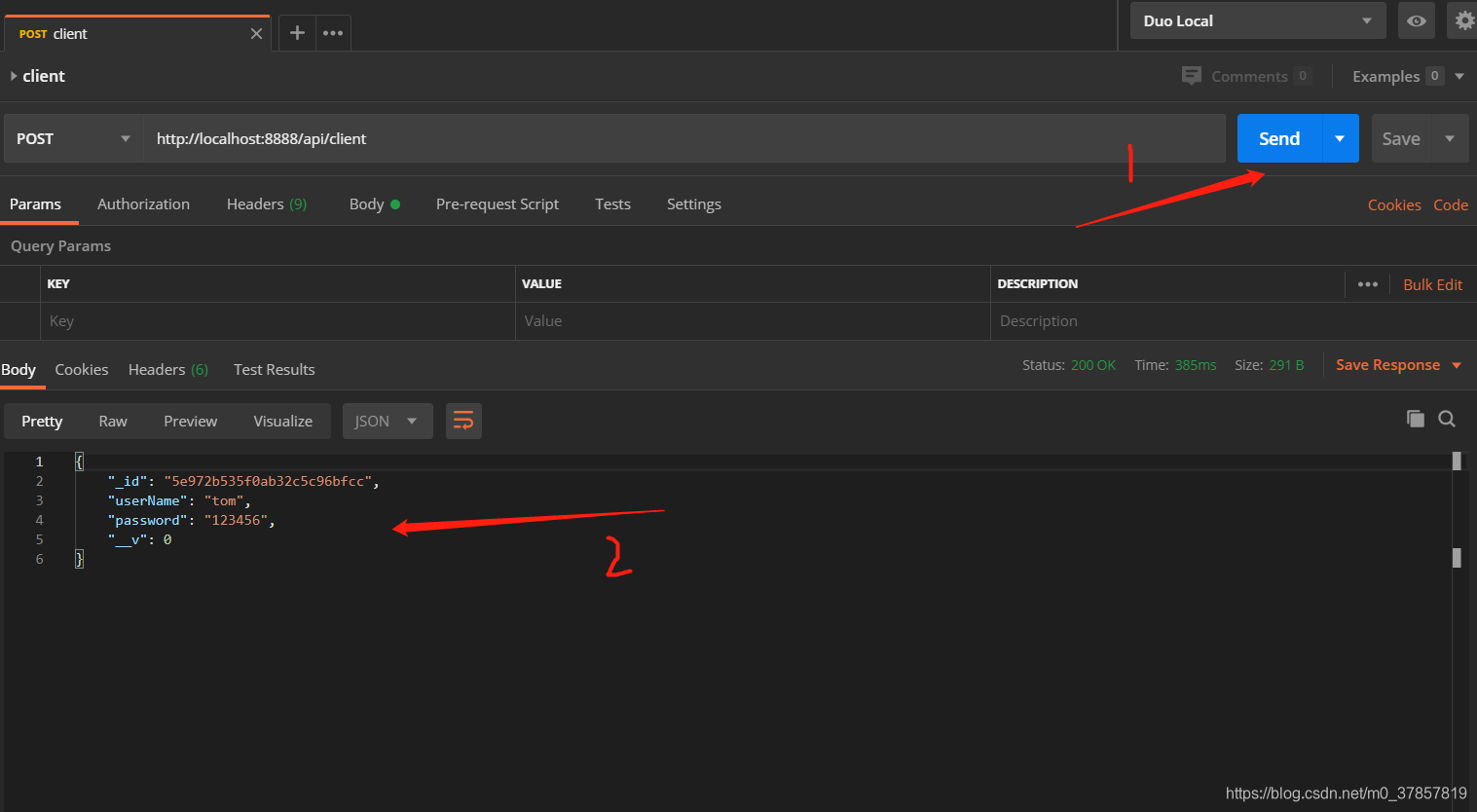Open the request Headers (9) tab

pos(267,203)
